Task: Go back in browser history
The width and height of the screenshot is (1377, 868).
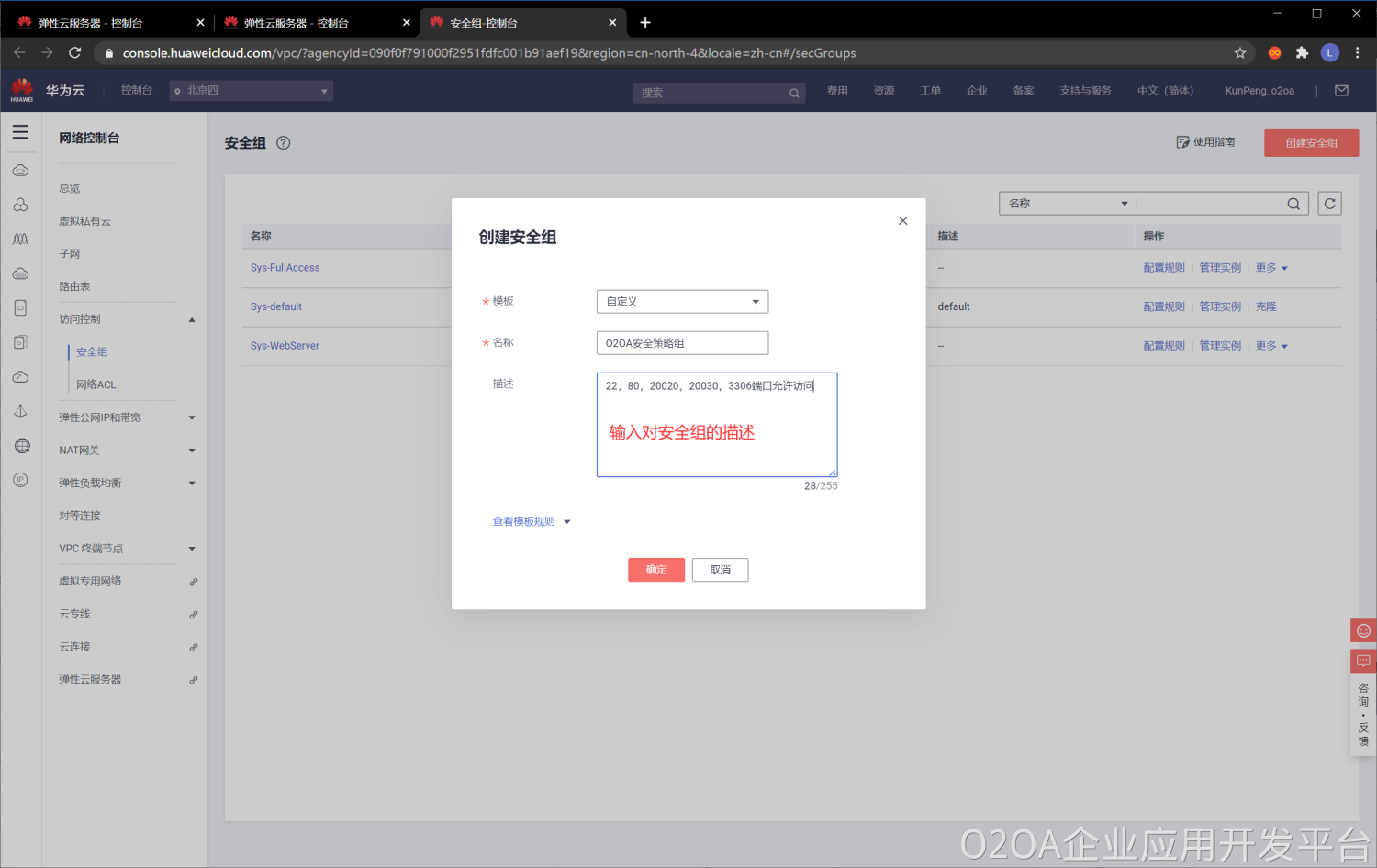Action: tap(19, 53)
